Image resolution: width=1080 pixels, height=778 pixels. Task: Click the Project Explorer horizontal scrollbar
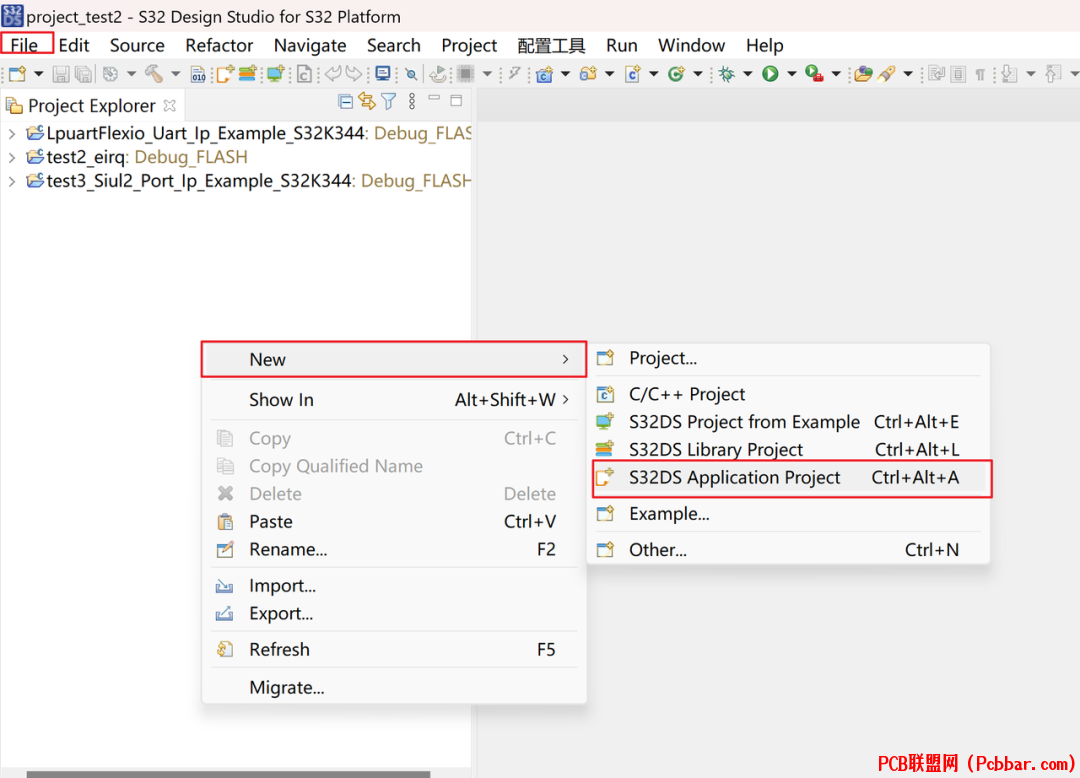[x=229, y=774]
